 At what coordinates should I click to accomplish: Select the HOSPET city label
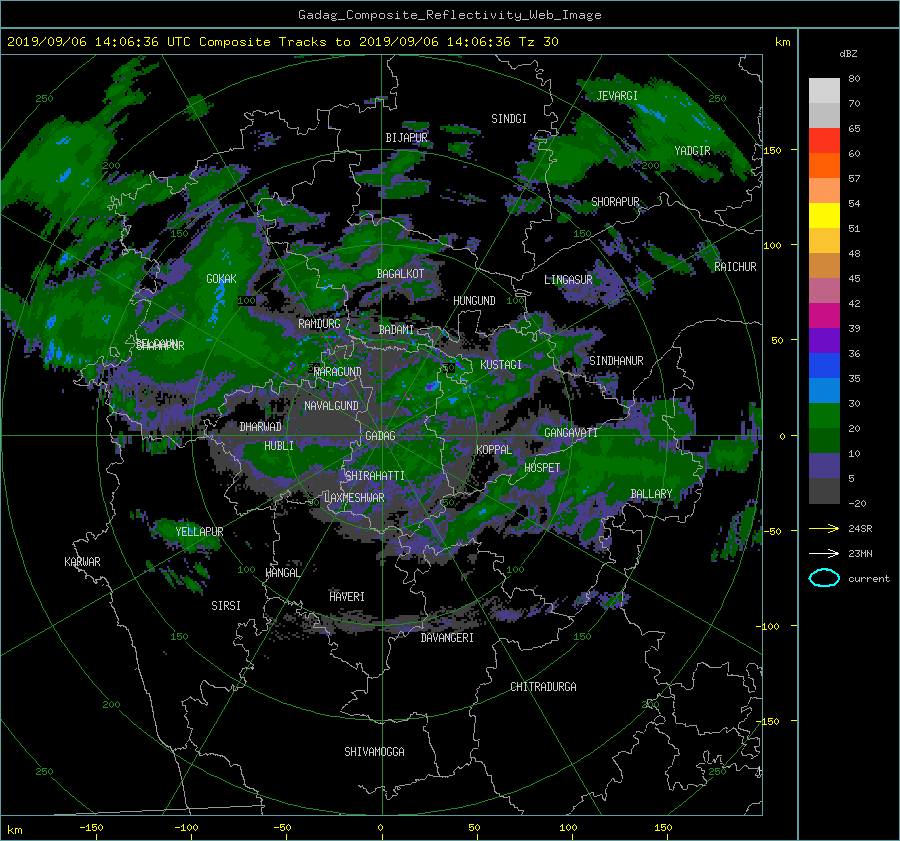542,468
